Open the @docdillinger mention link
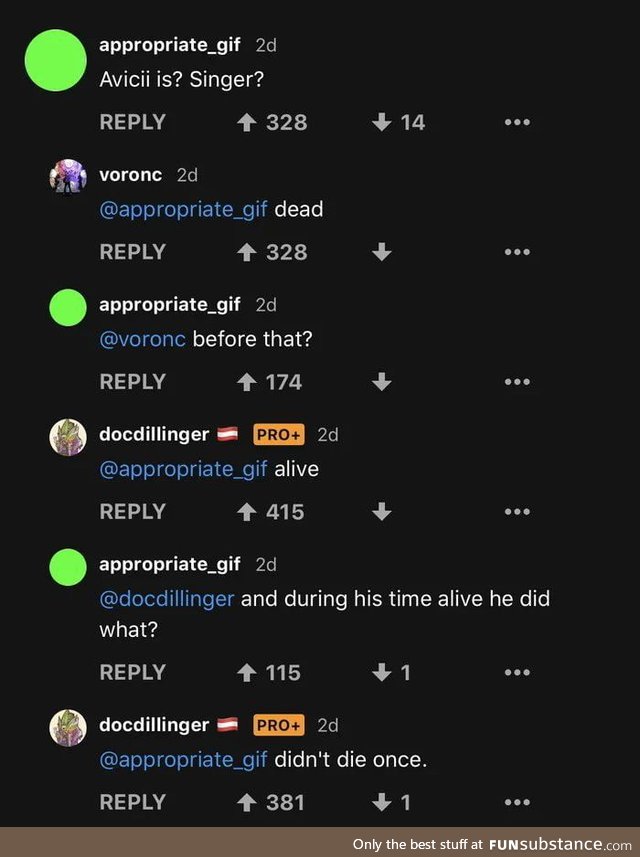 (x=167, y=599)
